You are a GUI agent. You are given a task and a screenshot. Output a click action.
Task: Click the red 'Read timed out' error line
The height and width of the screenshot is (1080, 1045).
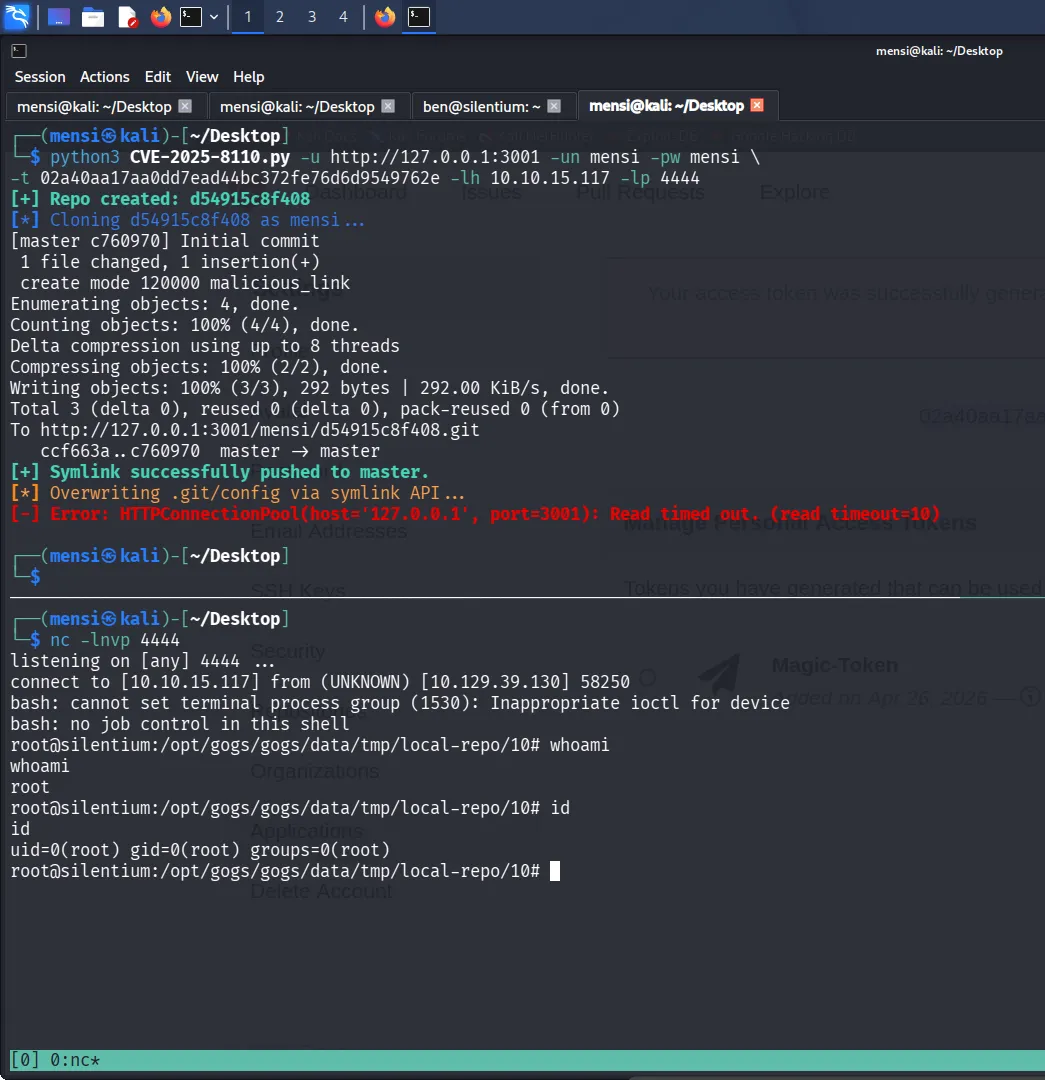(x=475, y=514)
